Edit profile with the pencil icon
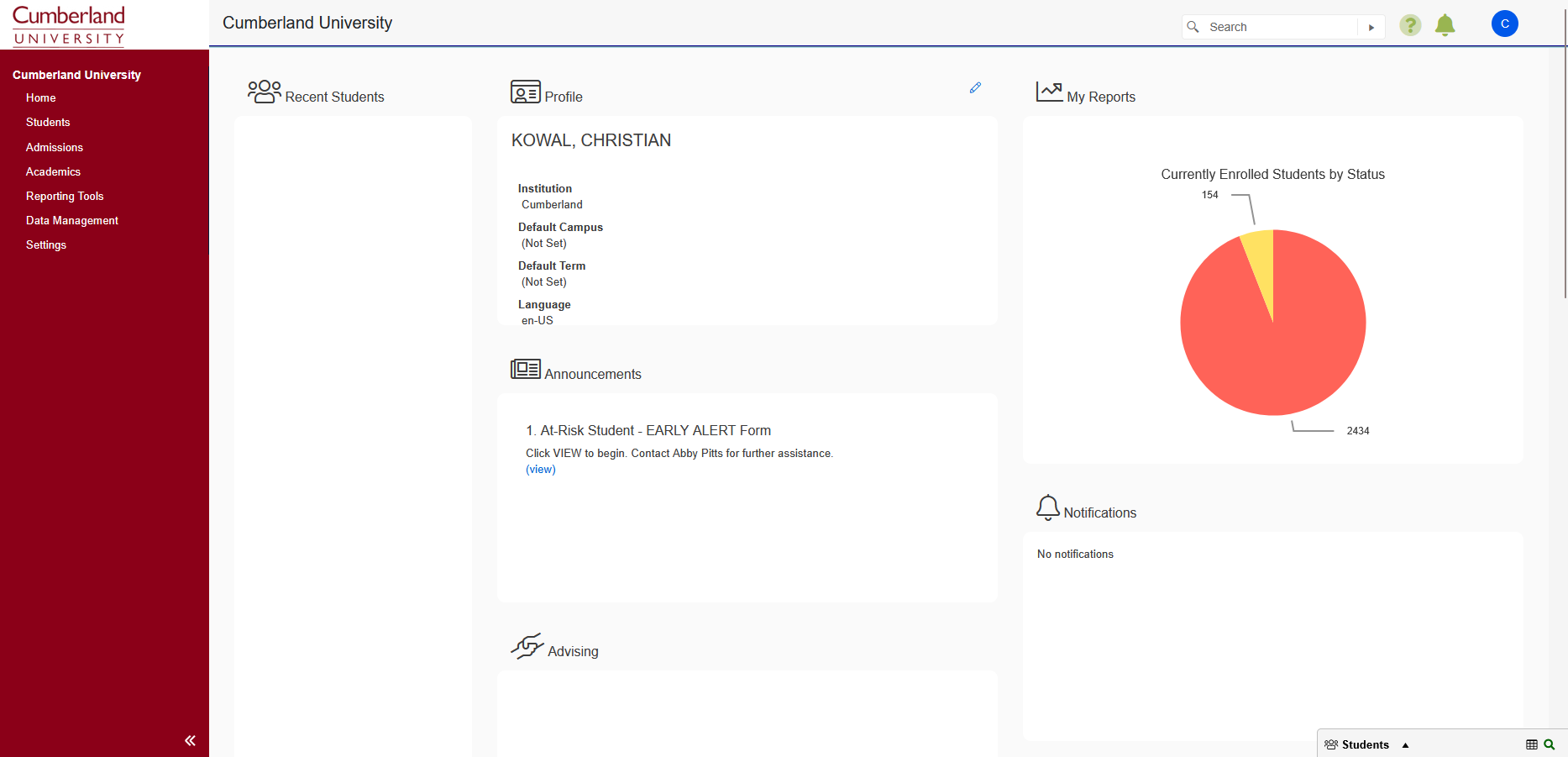 [975, 87]
